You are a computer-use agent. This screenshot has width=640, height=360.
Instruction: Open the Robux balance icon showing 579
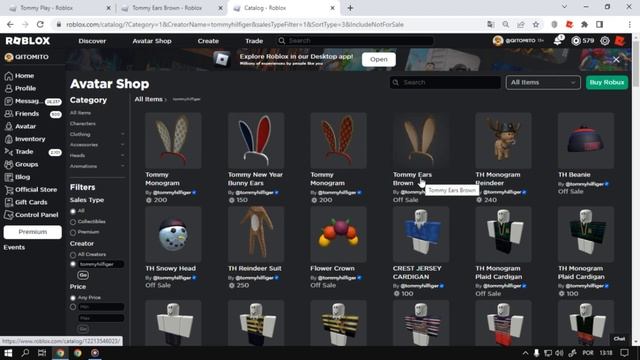point(576,41)
